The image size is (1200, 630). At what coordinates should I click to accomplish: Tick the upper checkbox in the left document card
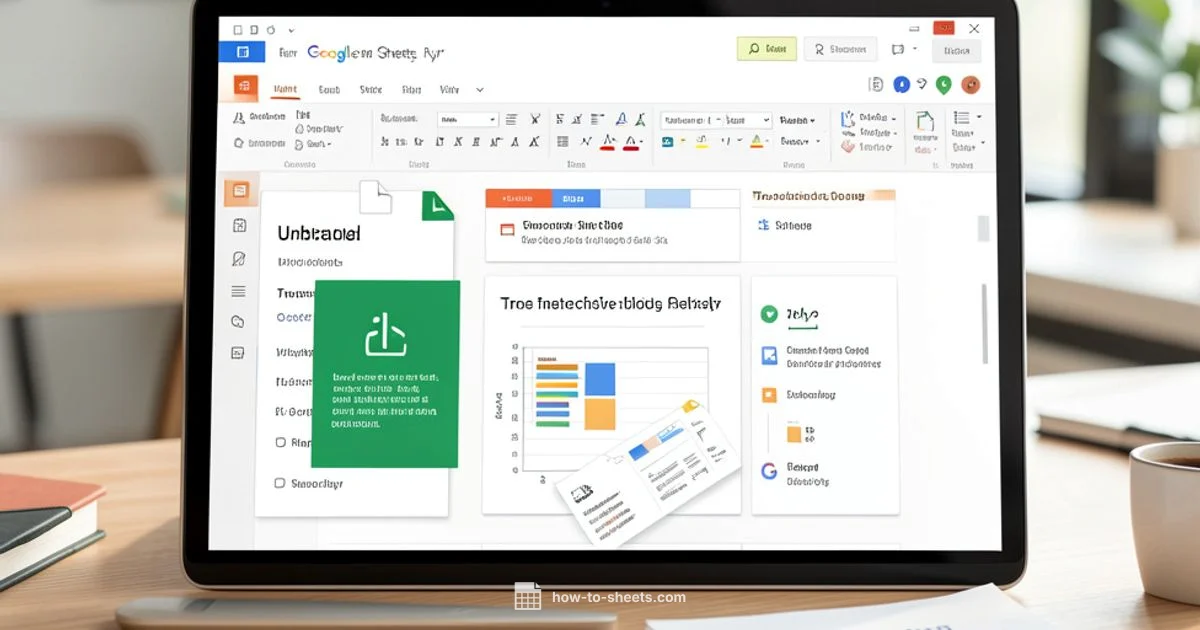[x=280, y=442]
